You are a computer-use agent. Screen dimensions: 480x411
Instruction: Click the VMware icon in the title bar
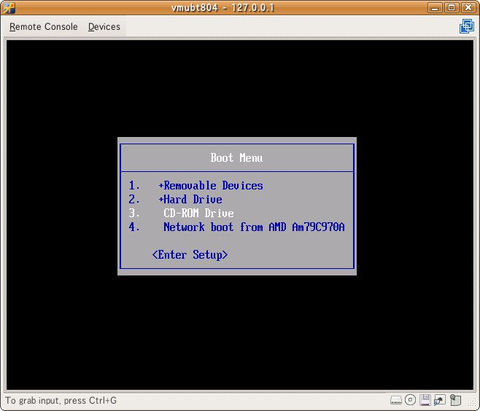[8, 8]
